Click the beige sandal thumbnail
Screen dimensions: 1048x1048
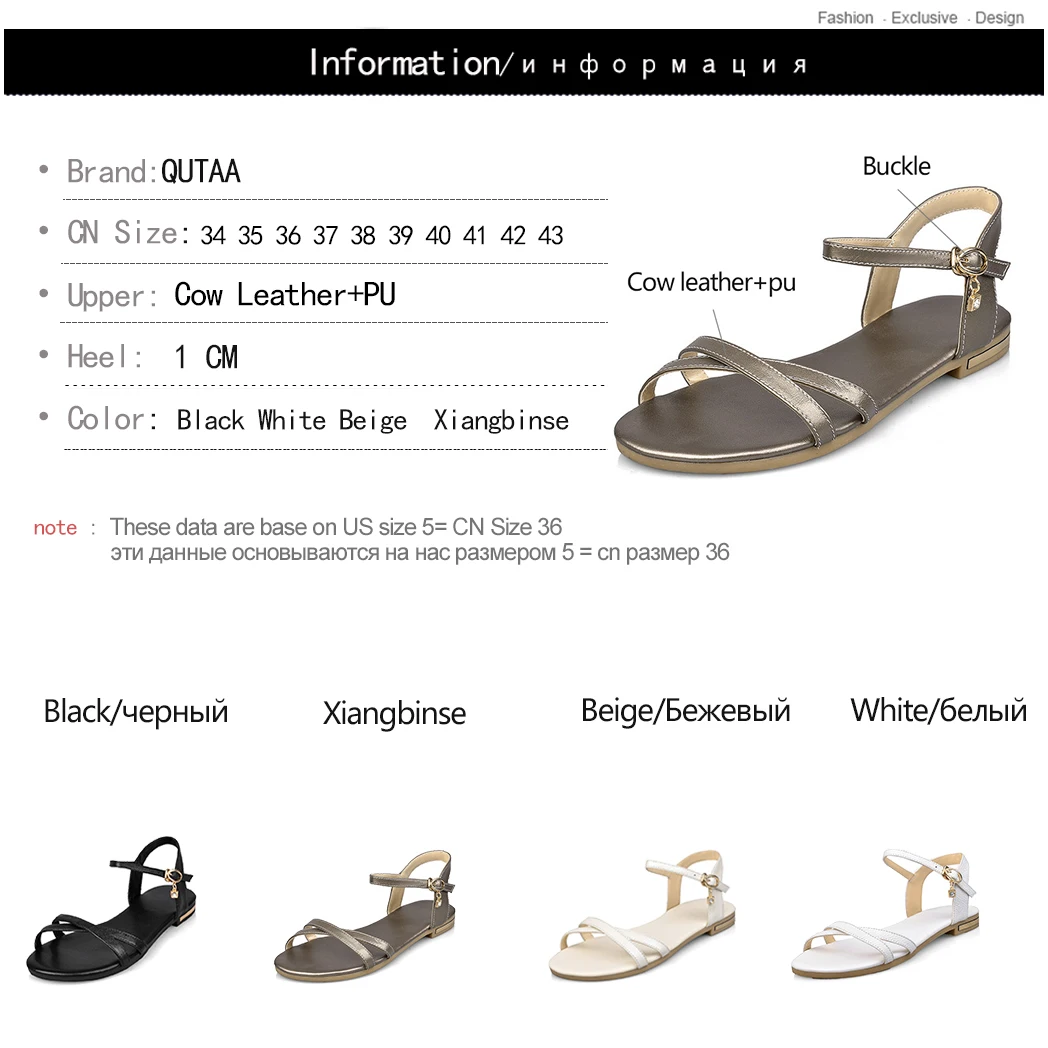pos(642,916)
